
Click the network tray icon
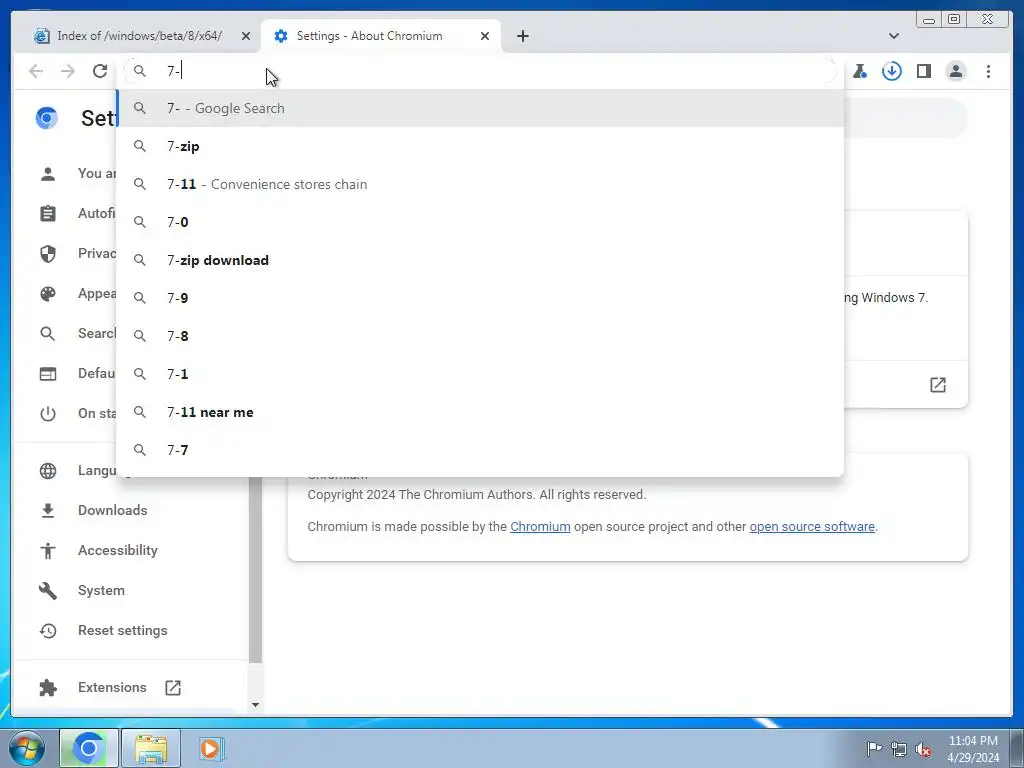click(x=899, y=749)
